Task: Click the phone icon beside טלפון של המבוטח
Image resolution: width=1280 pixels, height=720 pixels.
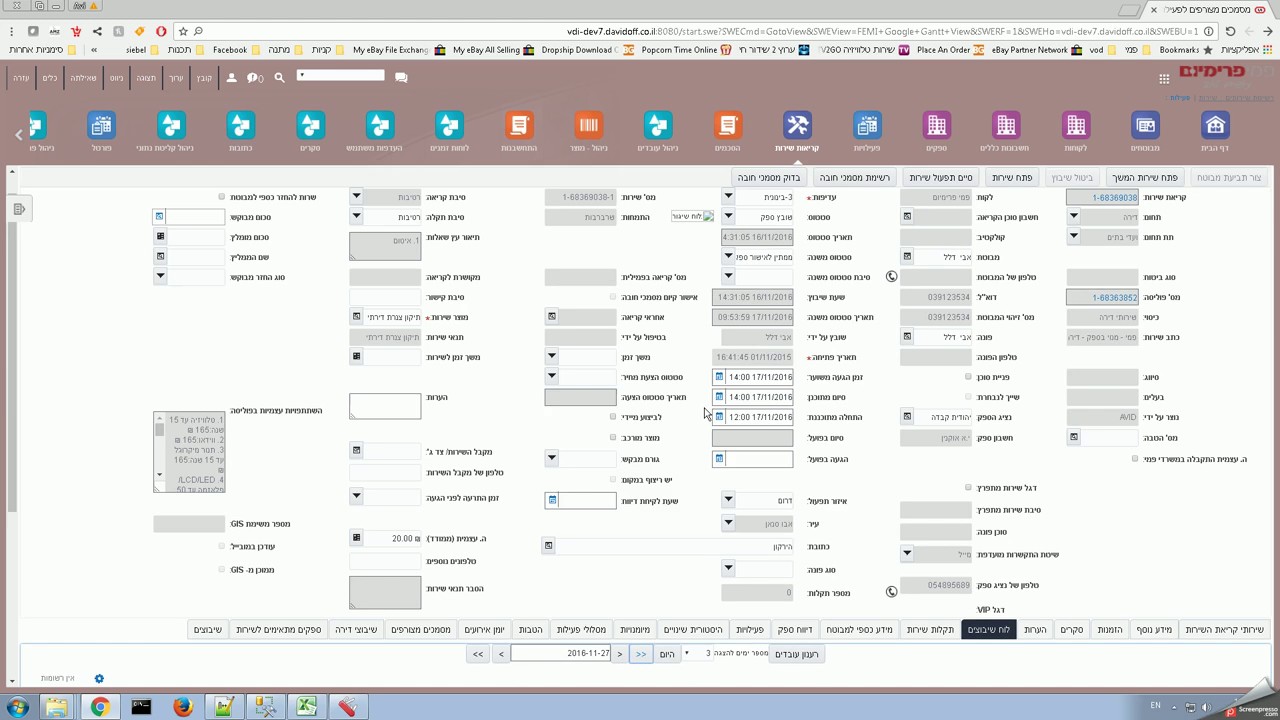Action: 891,277
